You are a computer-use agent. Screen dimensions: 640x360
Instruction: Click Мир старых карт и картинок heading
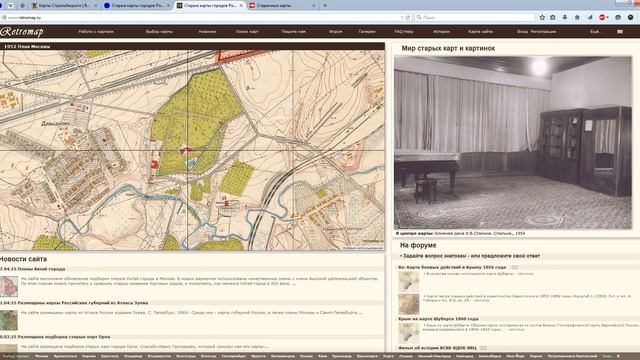pyautogui.click(x=448, y=48)
